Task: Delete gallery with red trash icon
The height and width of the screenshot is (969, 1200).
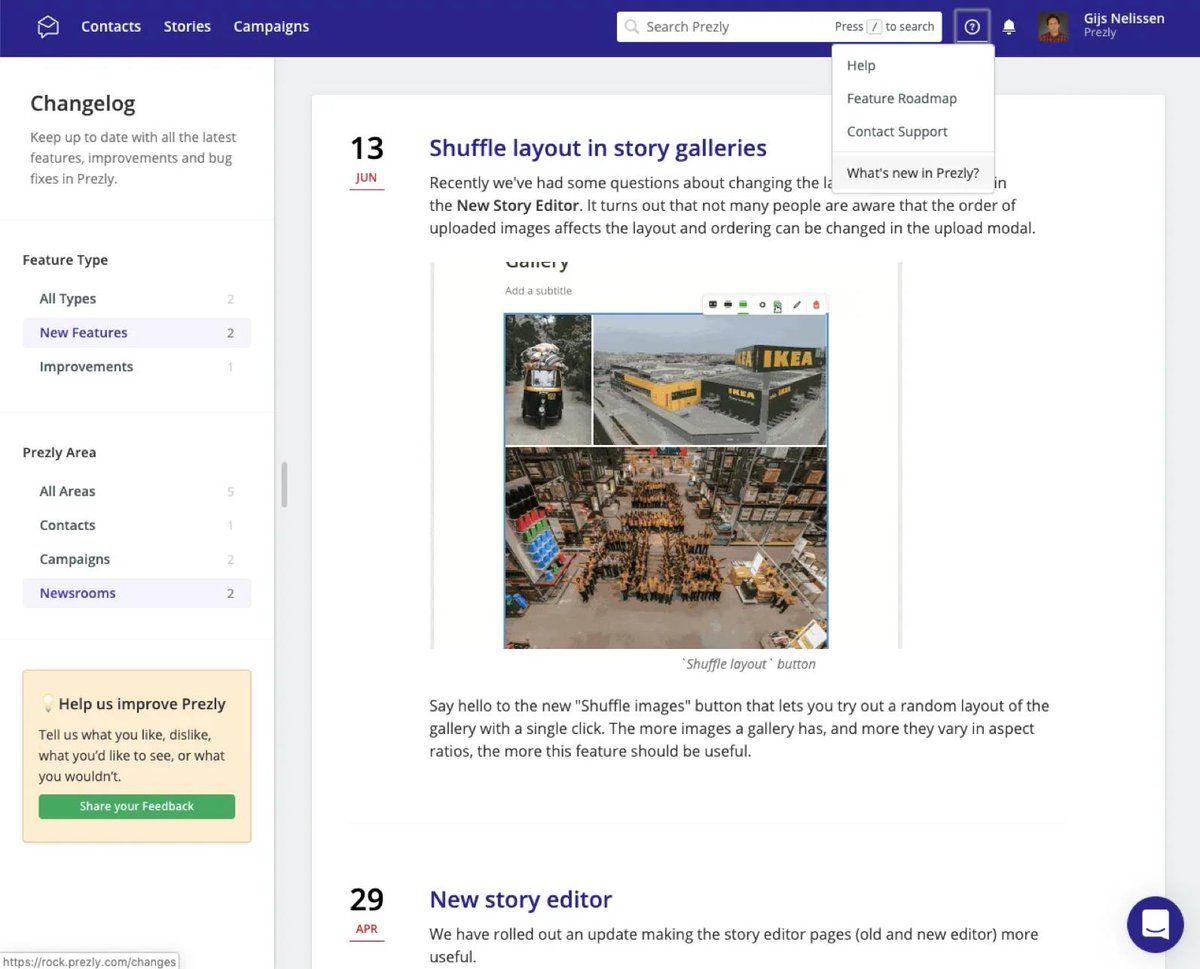Action: point(816,304)
